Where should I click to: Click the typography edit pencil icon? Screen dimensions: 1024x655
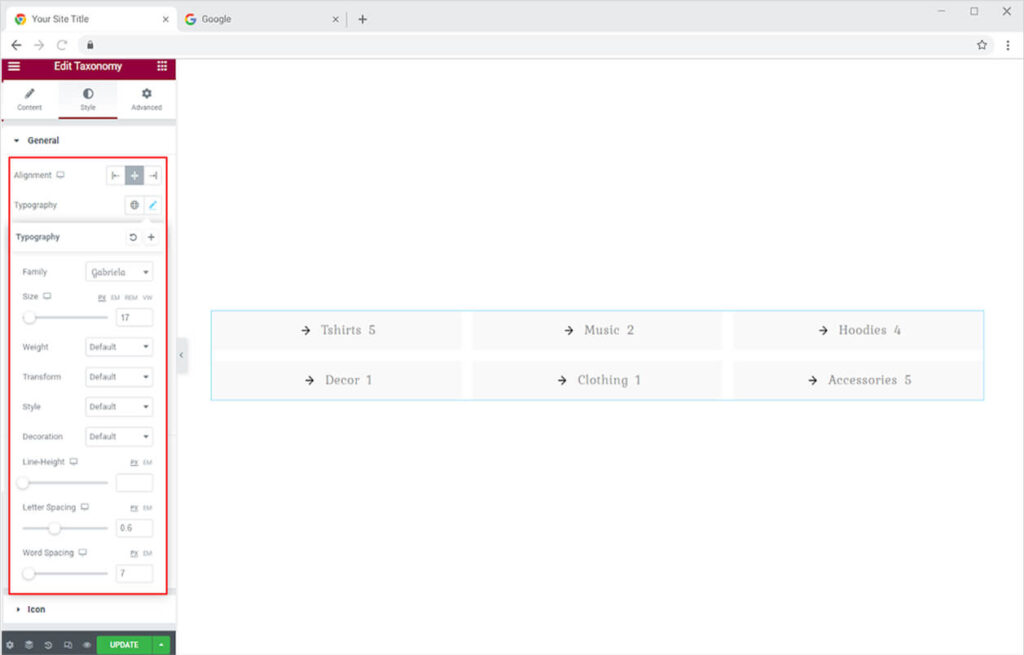tap(152, 205)
